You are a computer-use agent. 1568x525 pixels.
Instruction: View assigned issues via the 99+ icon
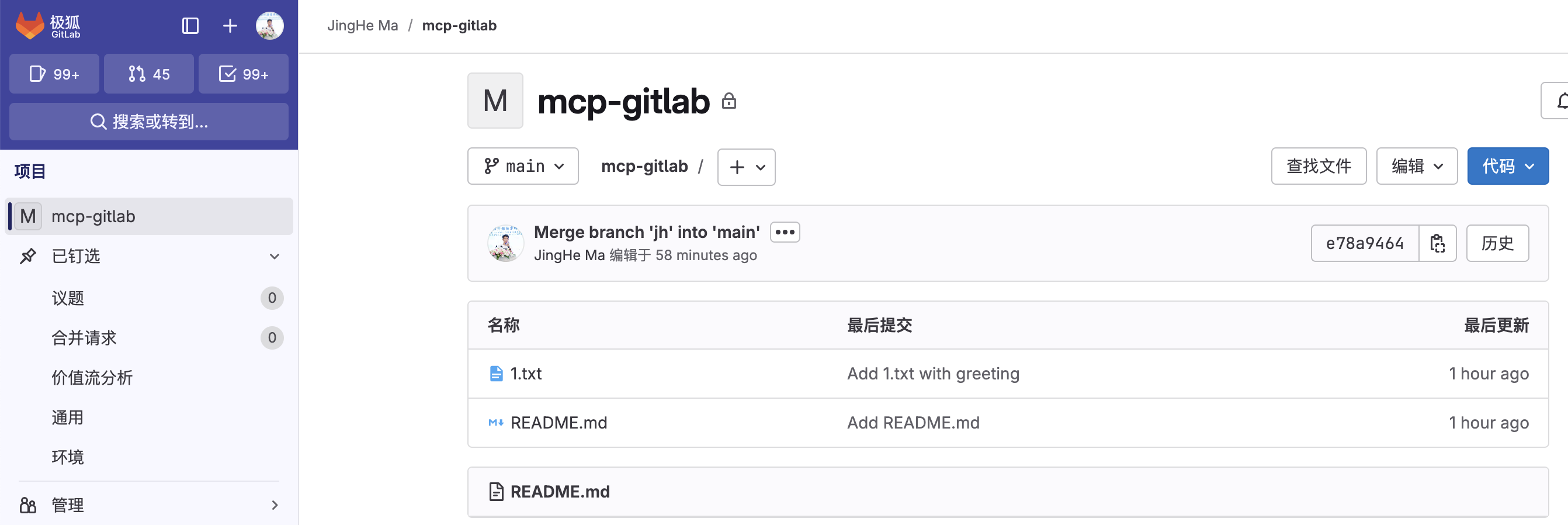click(x=54, y=74)
